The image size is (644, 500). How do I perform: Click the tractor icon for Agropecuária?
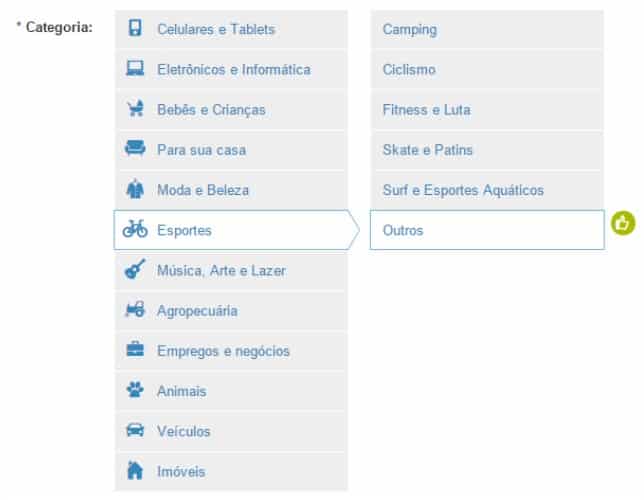point(135,309)
